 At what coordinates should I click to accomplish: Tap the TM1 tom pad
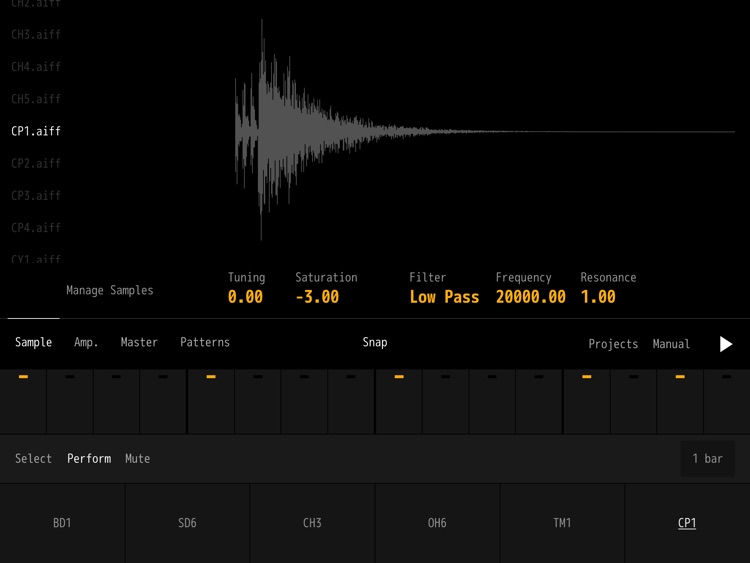[x=562, y=523]
